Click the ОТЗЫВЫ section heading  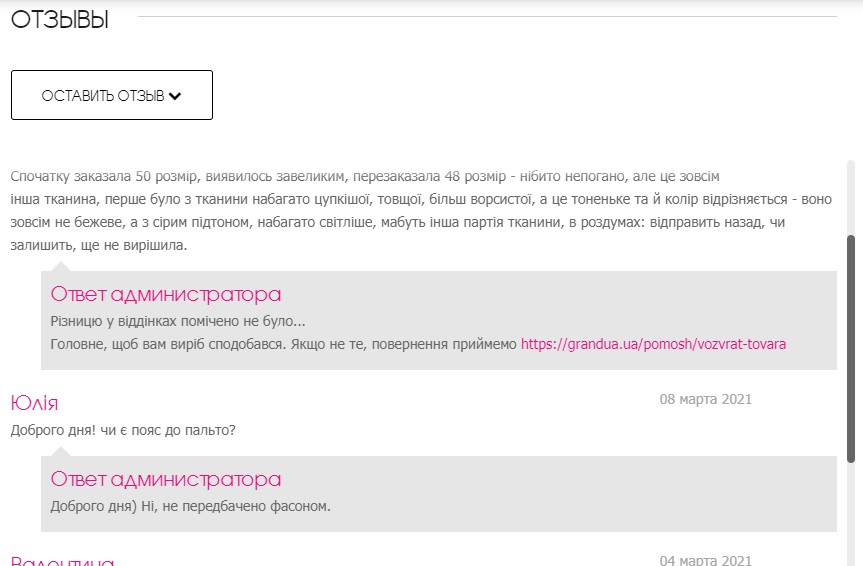click(x=59, y=19)
